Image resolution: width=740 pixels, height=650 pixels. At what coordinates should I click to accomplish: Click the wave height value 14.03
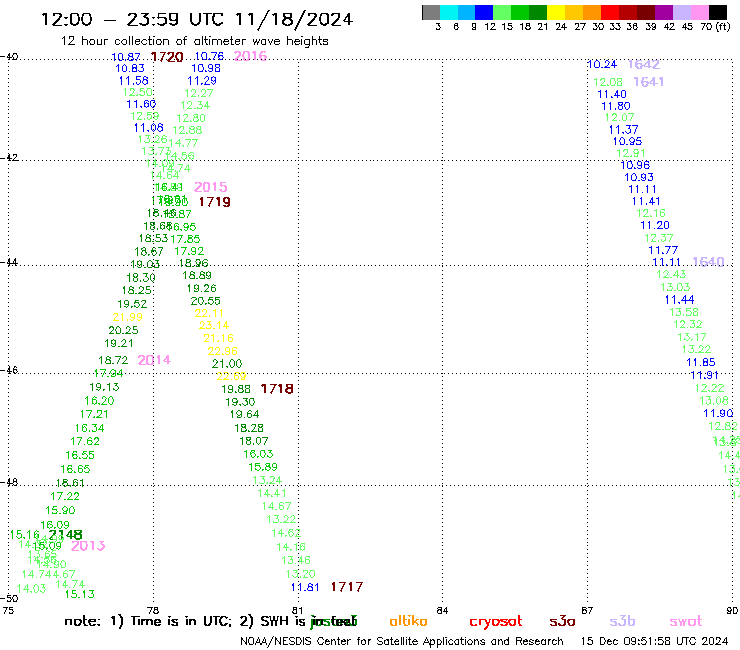[31, 589]
